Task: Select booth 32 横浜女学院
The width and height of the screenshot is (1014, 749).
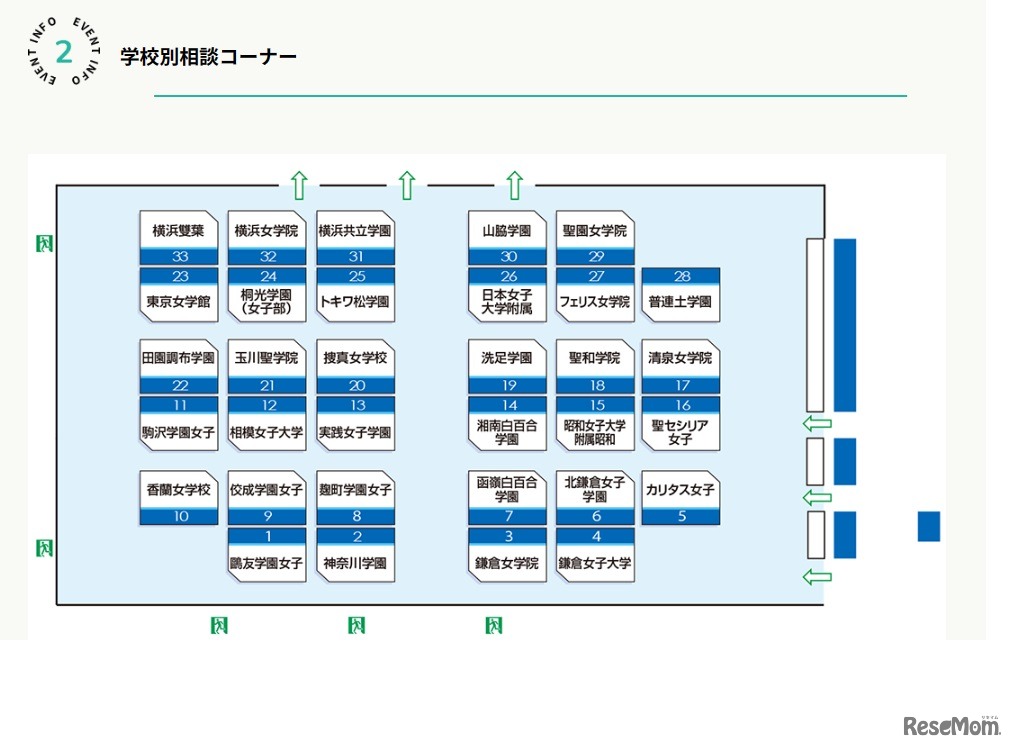Action: 267,238
